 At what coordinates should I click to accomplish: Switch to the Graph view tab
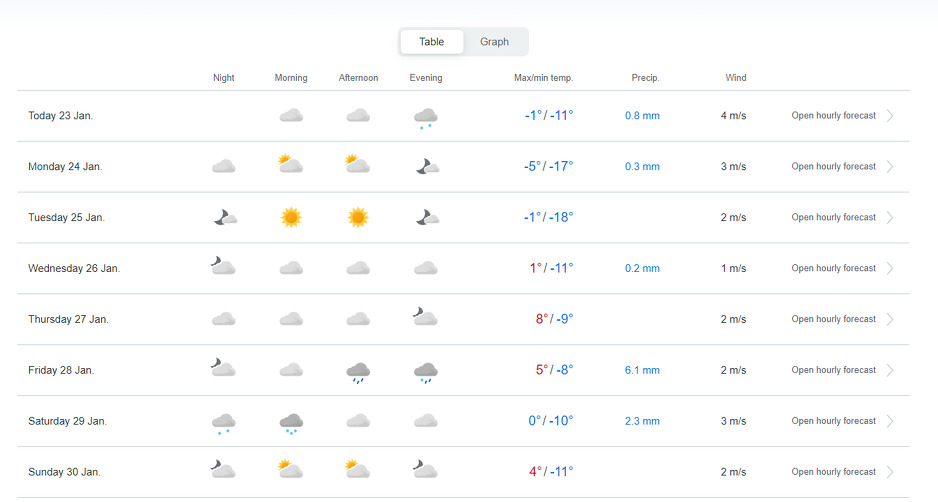pyautogui.click(x=494, y=42)
